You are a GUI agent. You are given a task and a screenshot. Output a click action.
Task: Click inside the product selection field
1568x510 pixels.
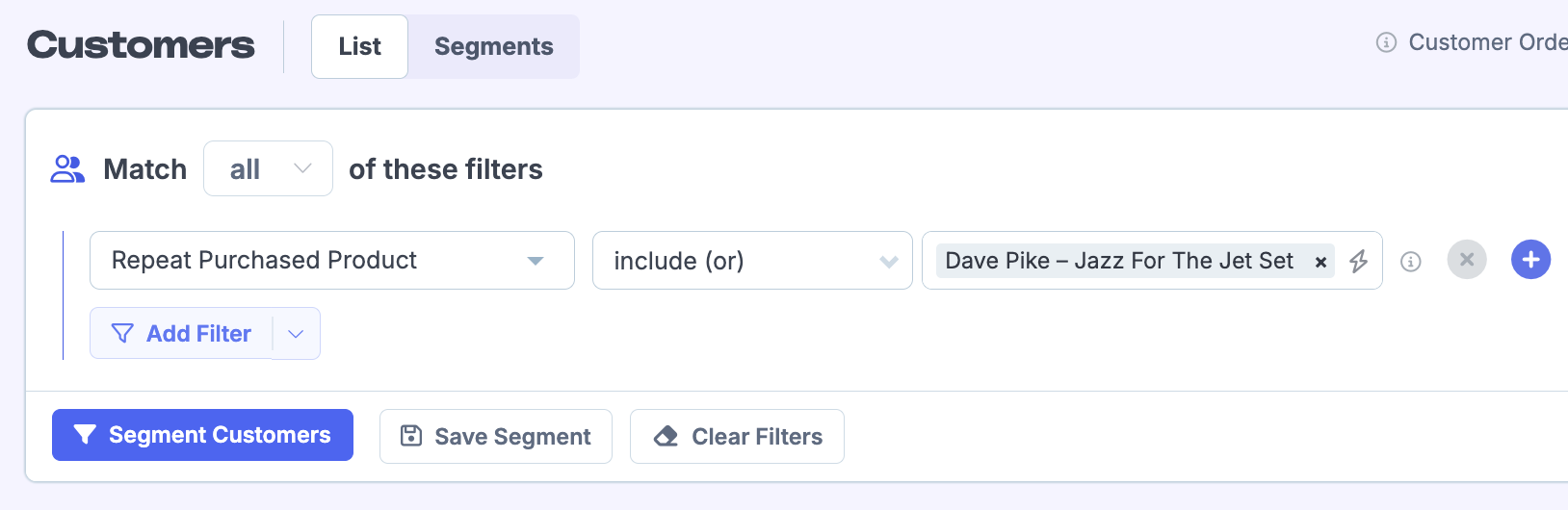tap(1341, 261)
